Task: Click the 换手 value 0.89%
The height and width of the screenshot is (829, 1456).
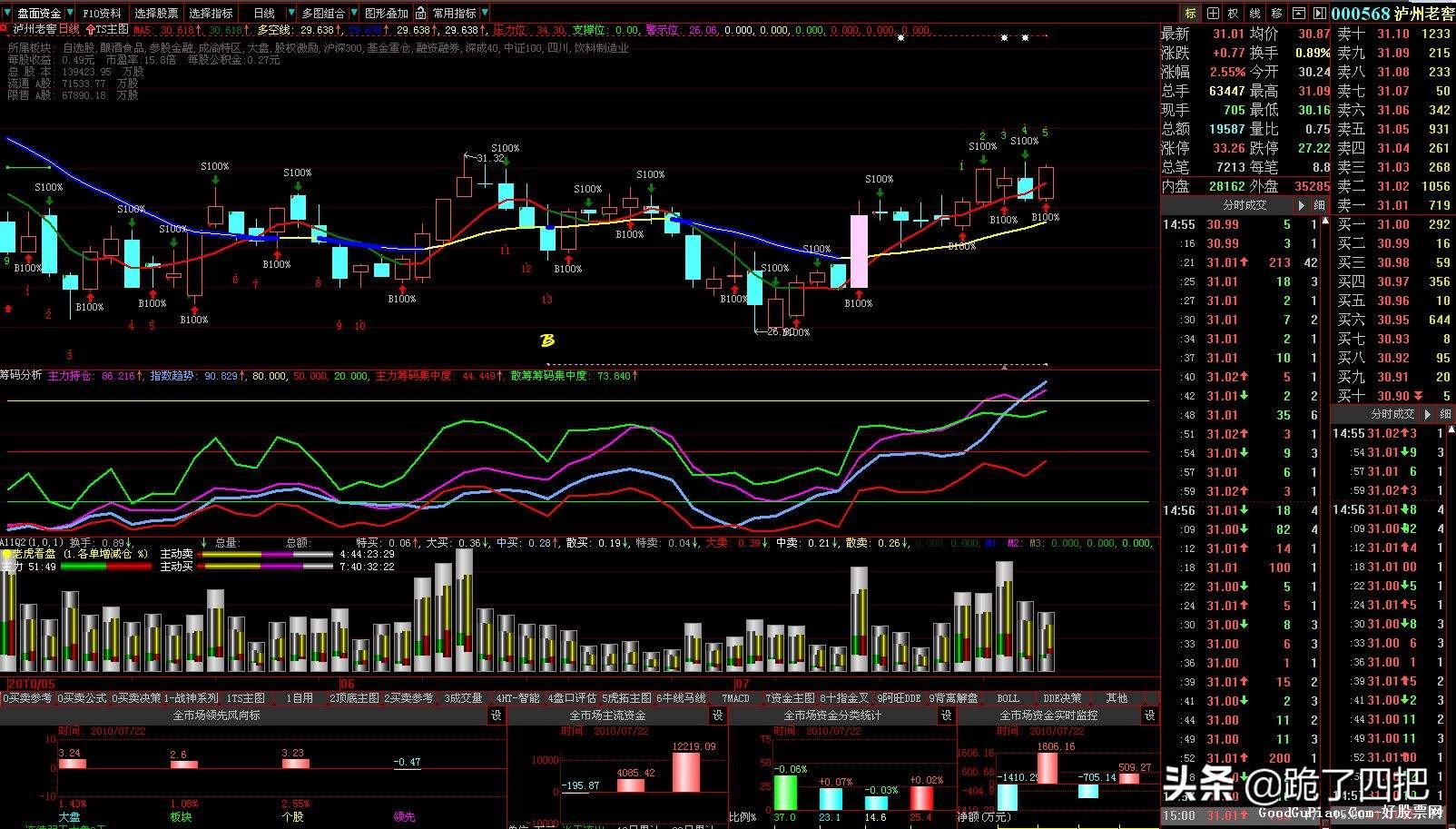Action: click(1313, 53)
